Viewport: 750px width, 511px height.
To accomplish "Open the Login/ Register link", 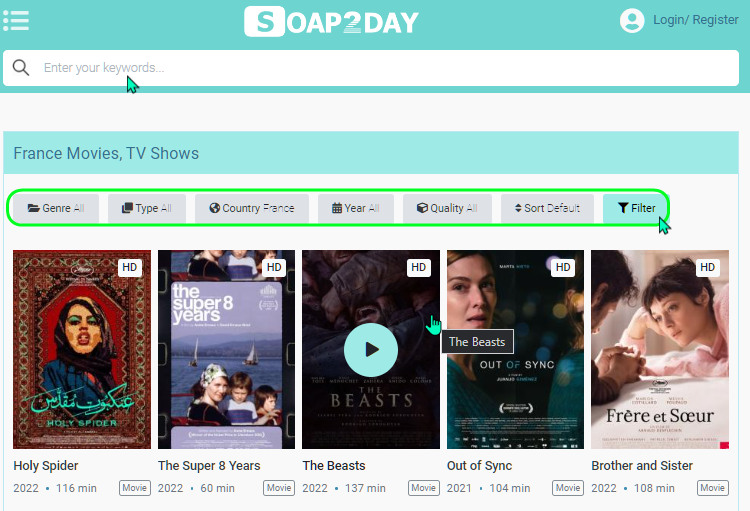I will click(x=695, y=20).
